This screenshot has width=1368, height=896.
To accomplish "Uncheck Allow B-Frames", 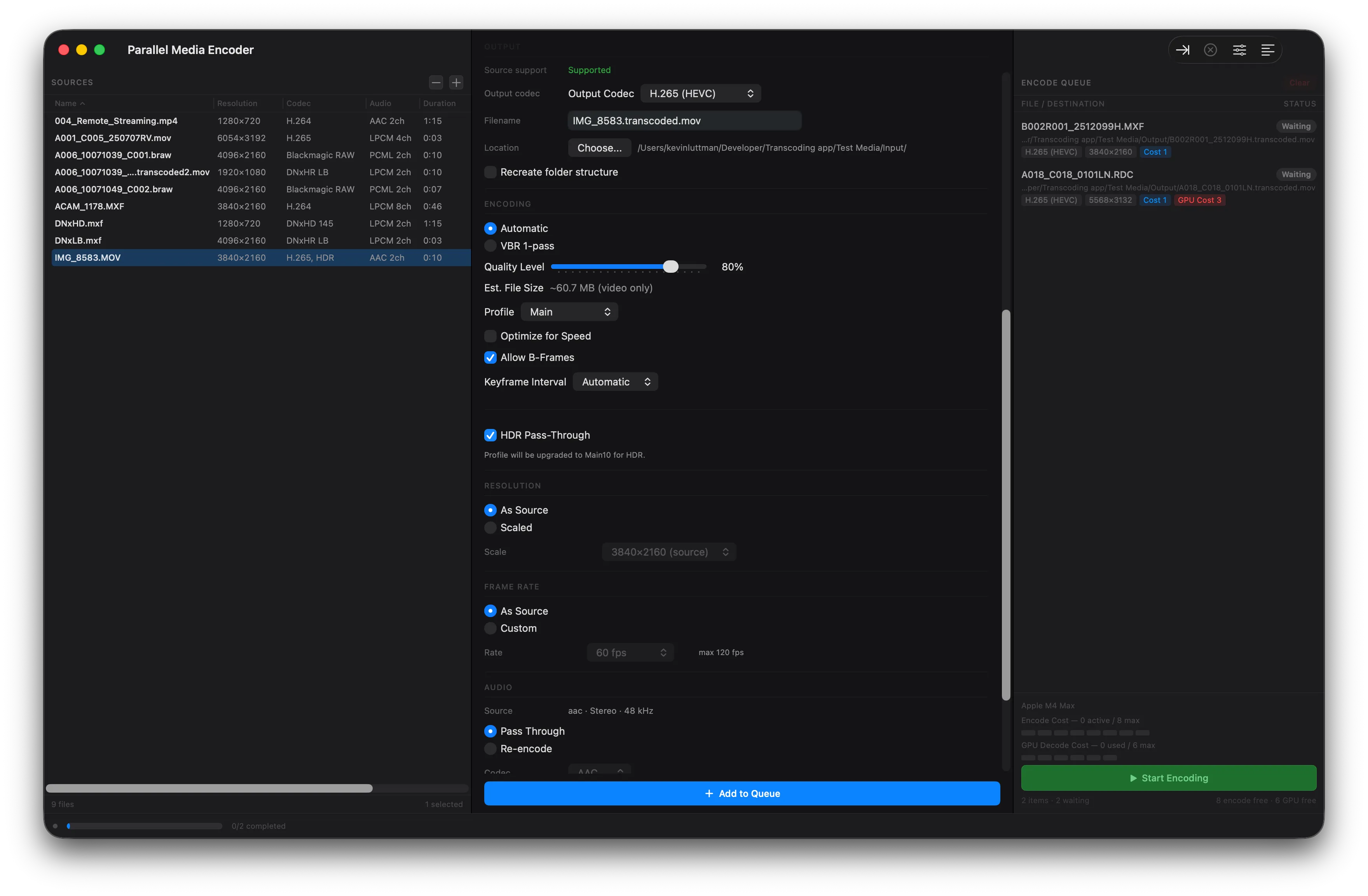I will coord(490,357).
